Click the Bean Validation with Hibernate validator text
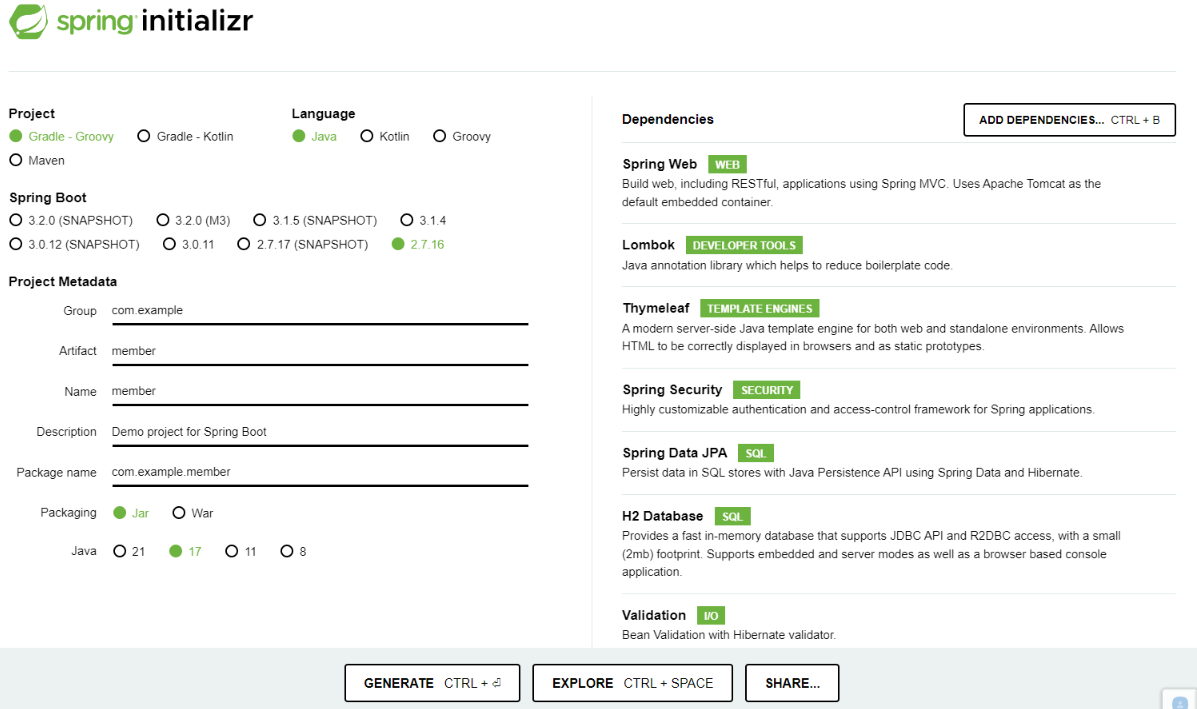Viewport: 1197px width, 709px height. tap(729, 635)
